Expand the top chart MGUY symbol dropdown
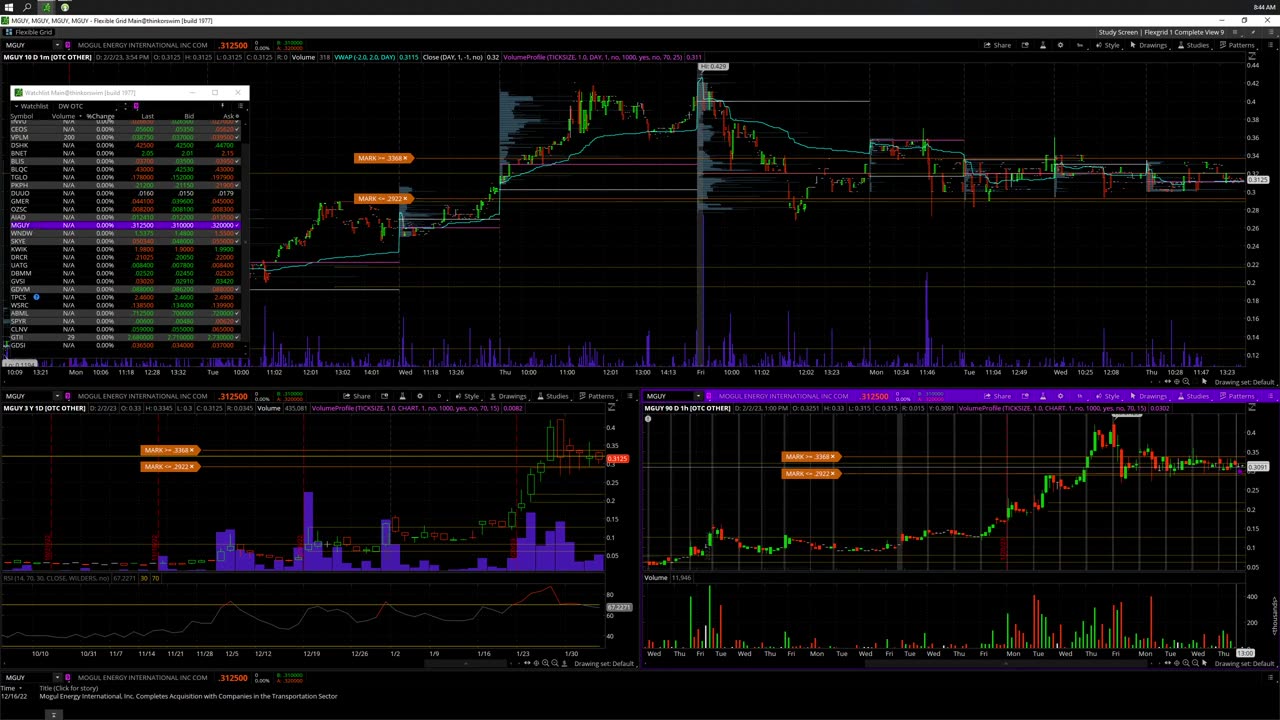This screenshot has height=720, width=1280. (57, 45)
